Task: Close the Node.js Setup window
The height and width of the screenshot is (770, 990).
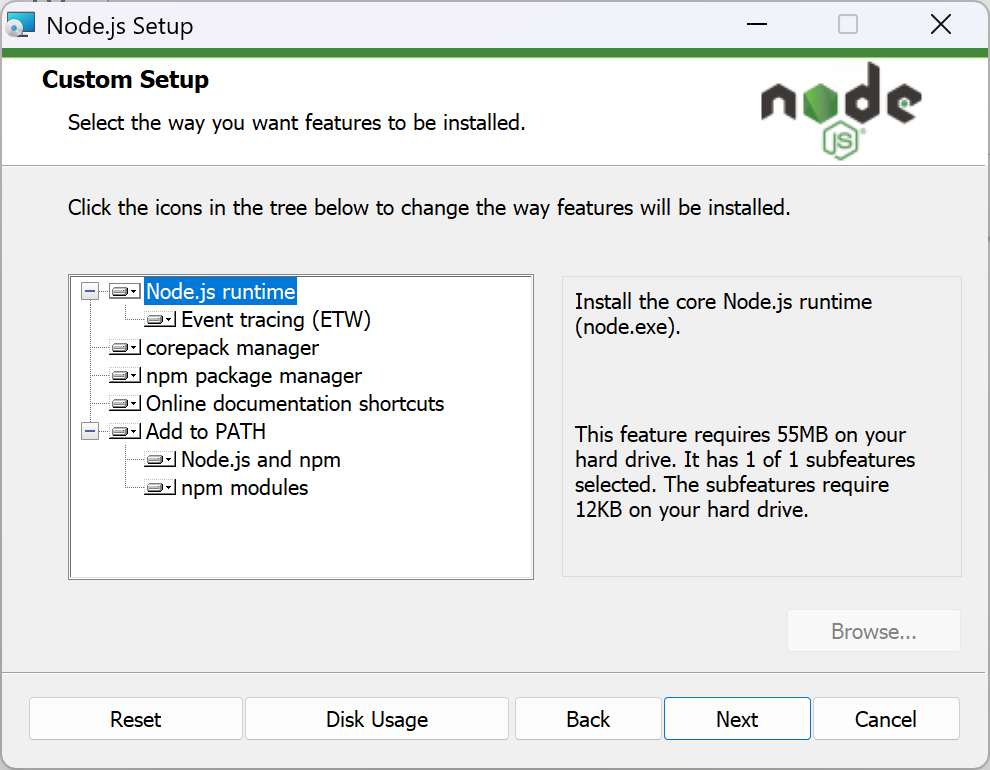Action: pyautogui.click(x=941, y=25)
